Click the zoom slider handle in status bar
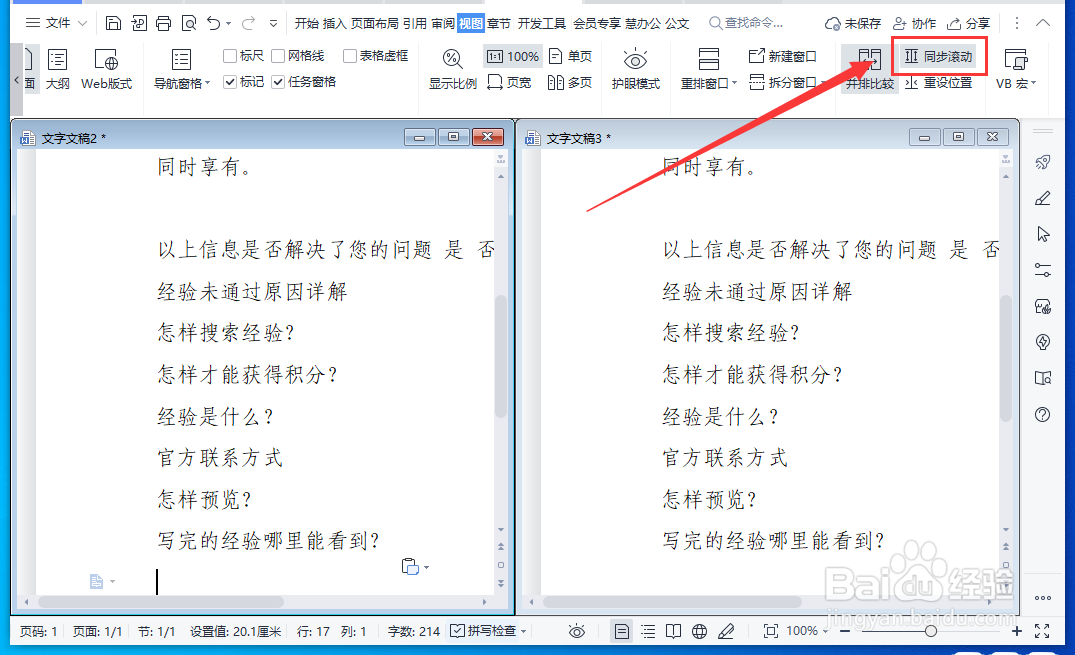The image size is (1075, 655). [930, 631]
